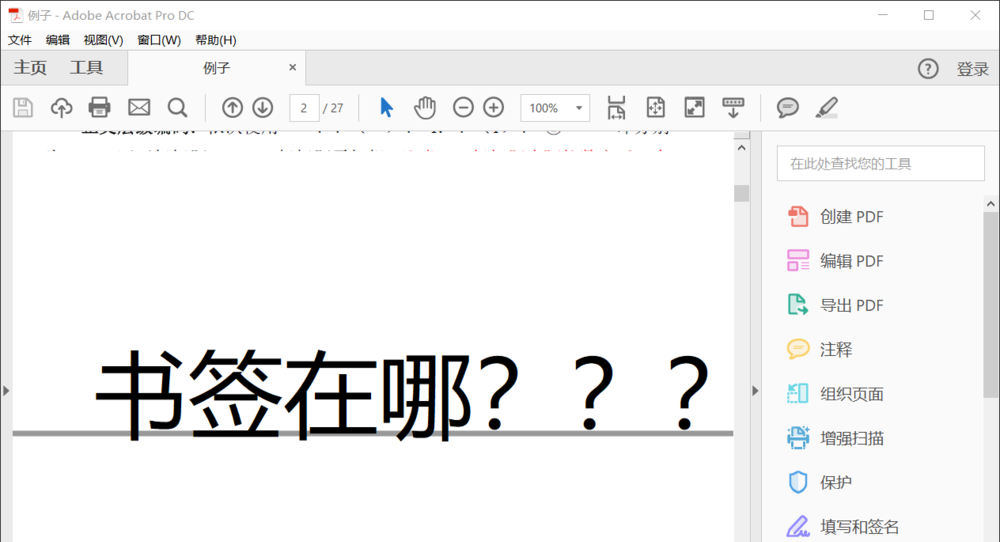1000x542 pixels.
Task: Click the 登录 sign-in link
Action: pyautogui.click(x=972, y=69)
